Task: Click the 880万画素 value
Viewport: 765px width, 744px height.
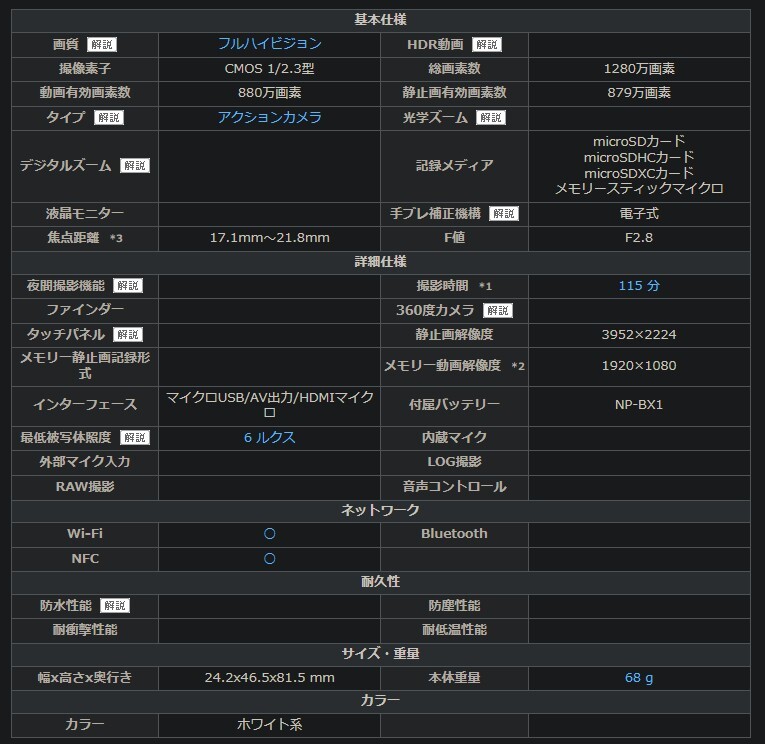Action: (x=269, y=93)
